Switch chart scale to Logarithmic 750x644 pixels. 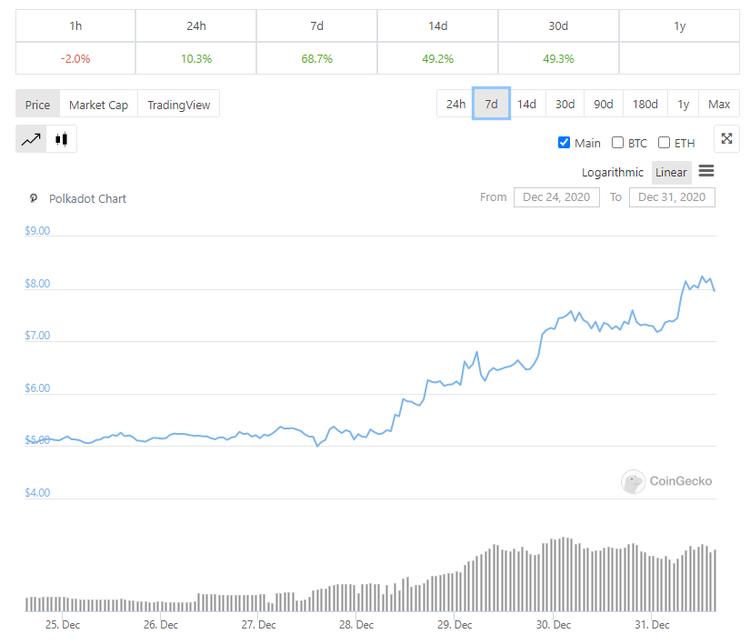point(612,172)
